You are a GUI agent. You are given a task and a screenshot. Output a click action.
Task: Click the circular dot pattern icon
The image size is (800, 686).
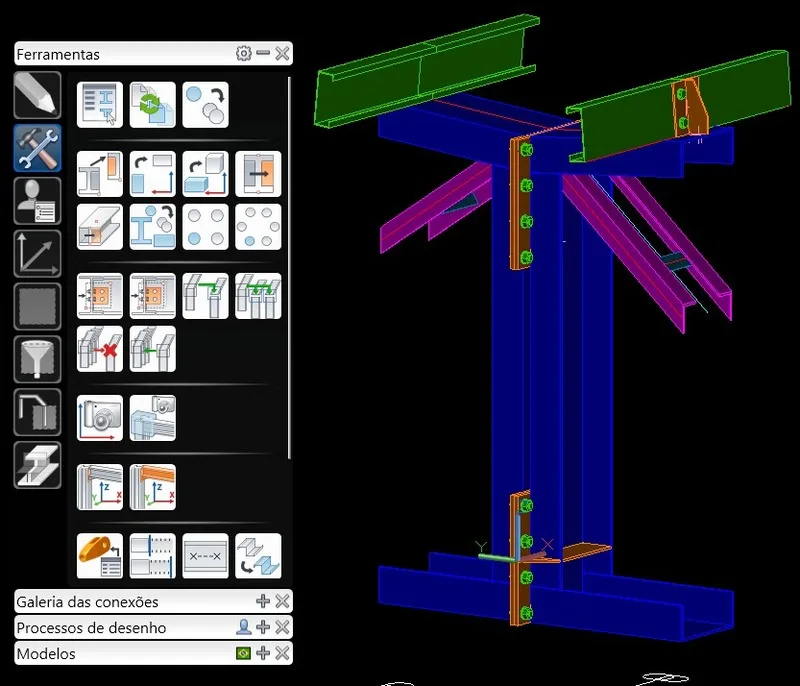pos(258,227)
